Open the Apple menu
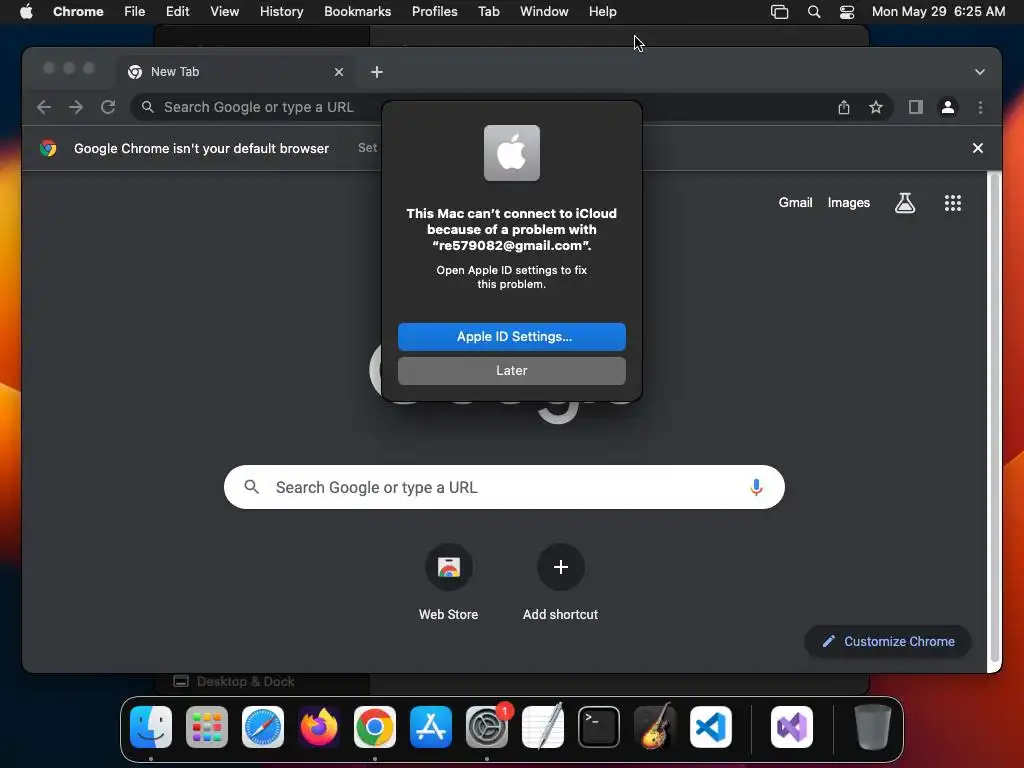The image size is (1024, 768). 25,11
